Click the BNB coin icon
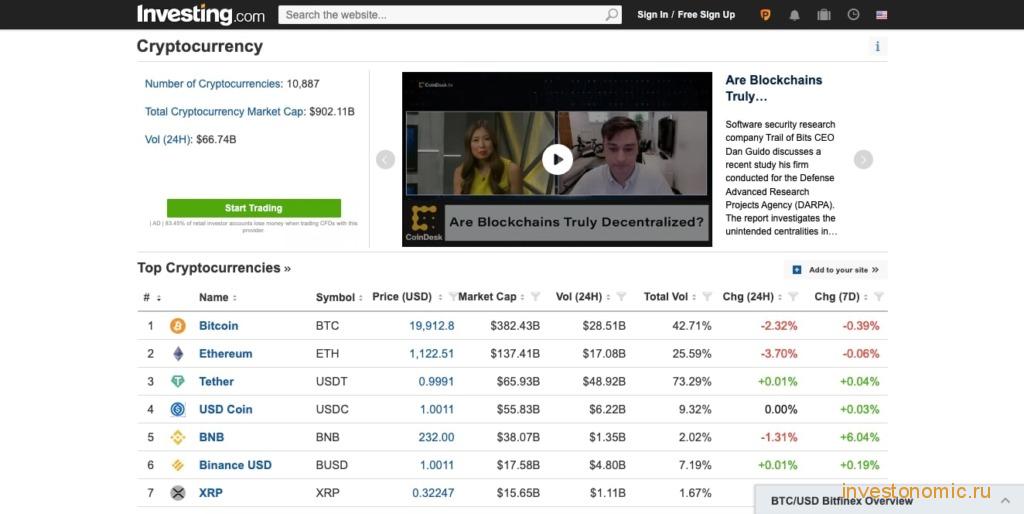Viewport: 1024px width, 514px height. coord(178,437)
